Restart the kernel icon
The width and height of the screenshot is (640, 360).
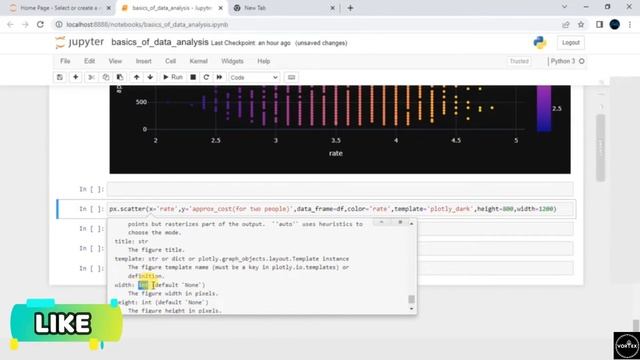tap(206, 77)
